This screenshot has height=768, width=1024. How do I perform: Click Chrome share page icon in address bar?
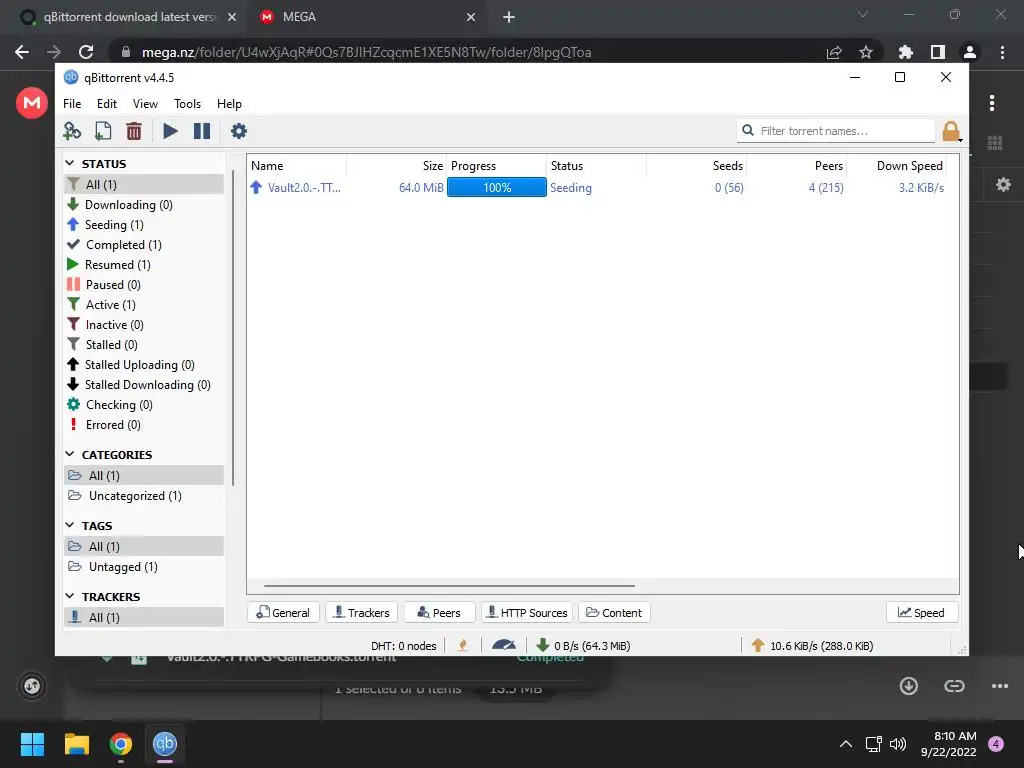[x=834, y=52]
